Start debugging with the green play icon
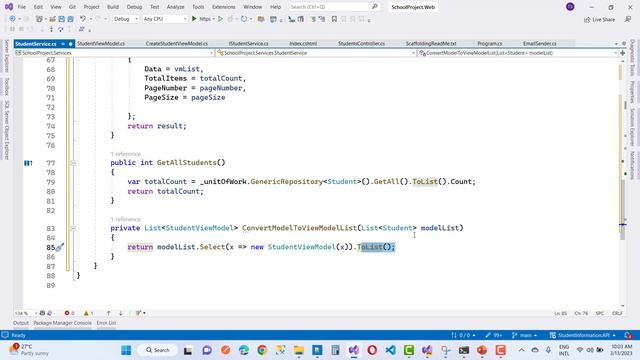The width and height of the screenshot is (640, 360). pos(194,19)
